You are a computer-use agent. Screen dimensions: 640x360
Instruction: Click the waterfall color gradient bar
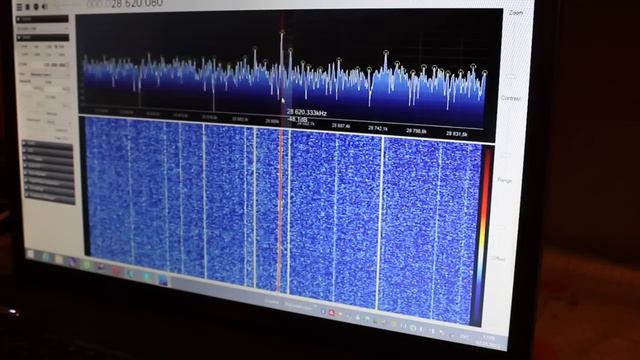(x=482, y=237)
